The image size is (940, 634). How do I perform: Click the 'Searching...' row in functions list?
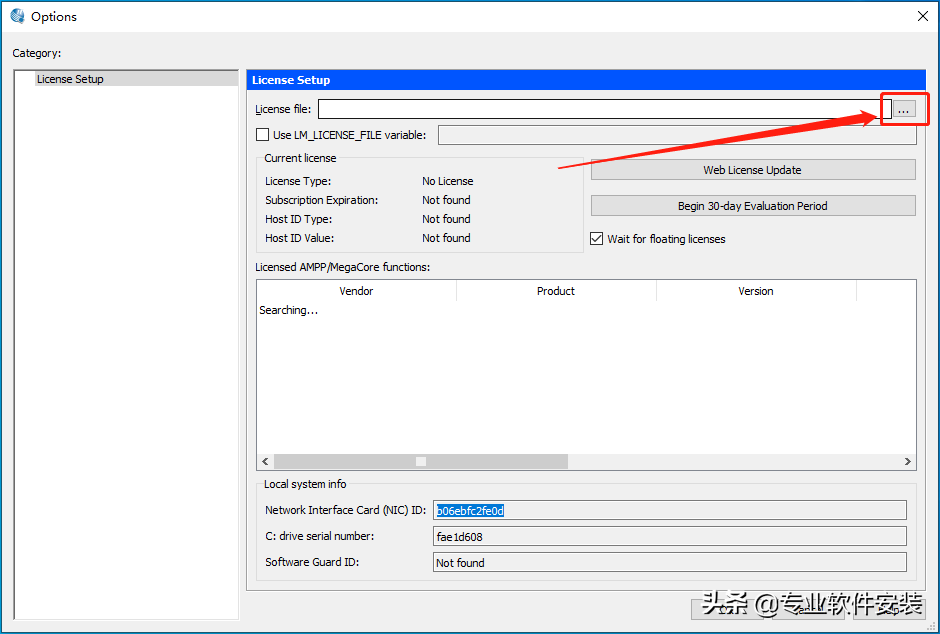click(288, 310)
